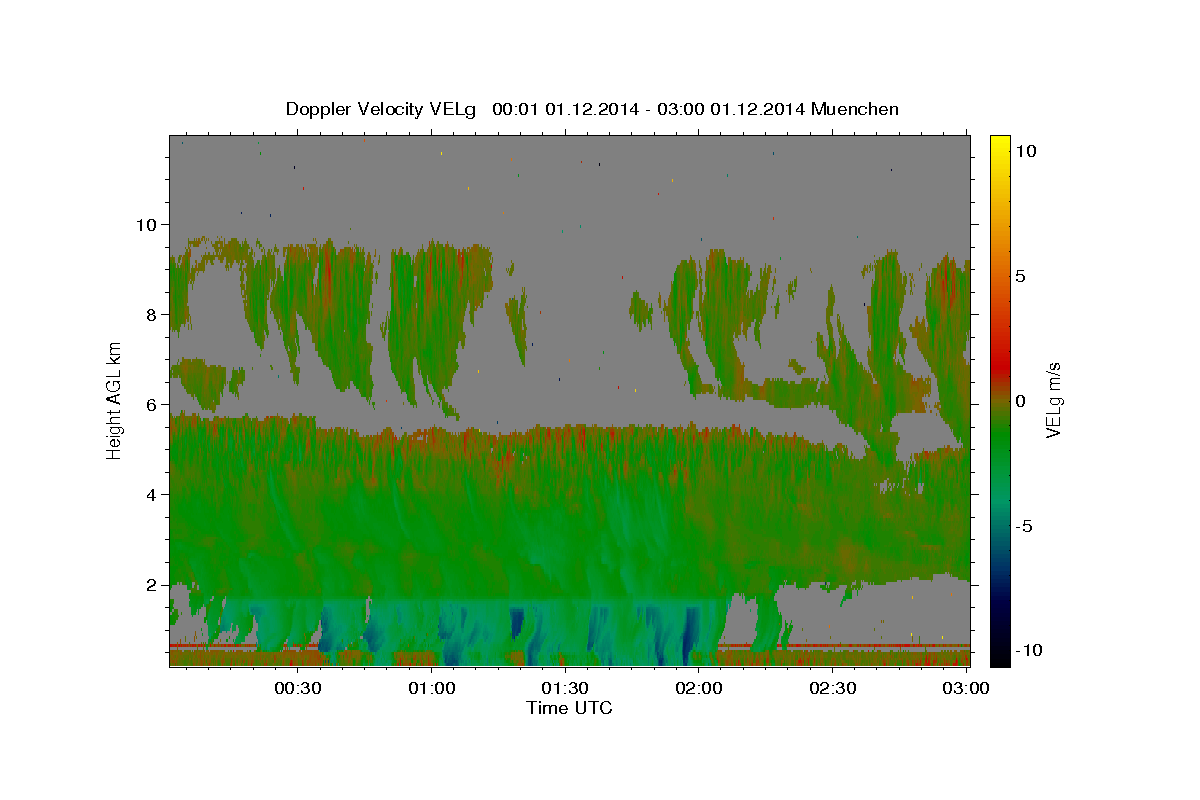Click the 01:00 time tick label
Viewport: 1200px width, 800px height.
click(432, 689)
